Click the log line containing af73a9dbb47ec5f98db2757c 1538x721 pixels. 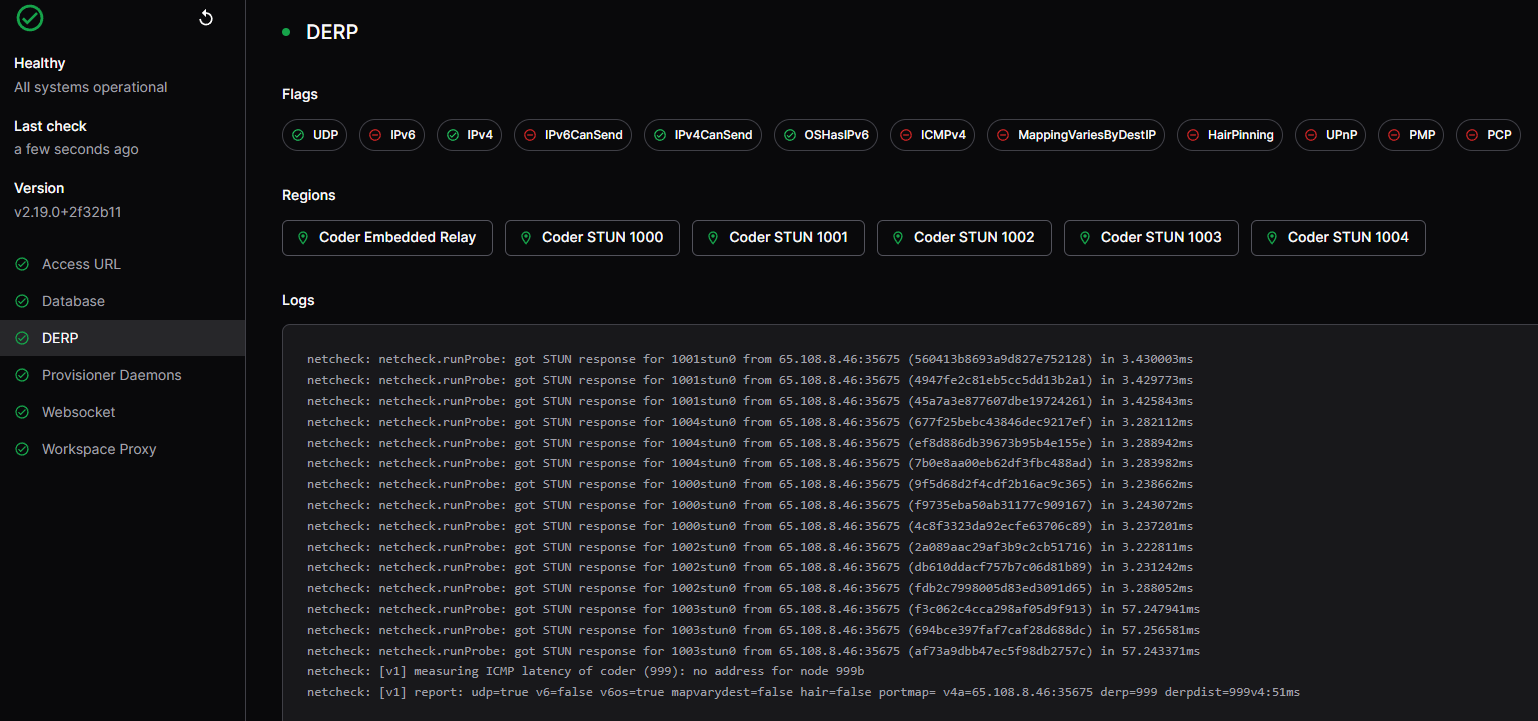pos(754,651)
